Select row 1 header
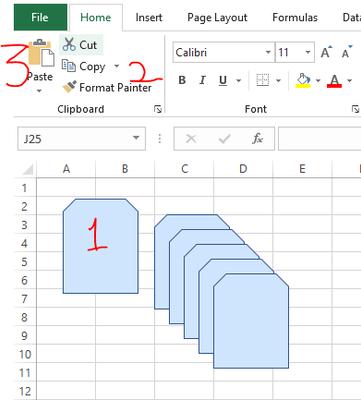361x400 pixels. point(25,188)
